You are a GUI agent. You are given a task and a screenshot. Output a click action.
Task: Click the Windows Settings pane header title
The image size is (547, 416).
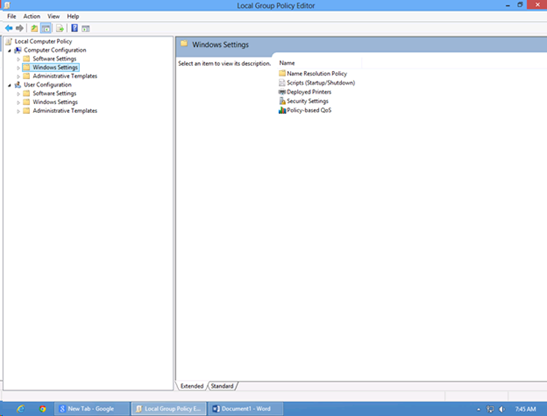click(x=220, y=45)
